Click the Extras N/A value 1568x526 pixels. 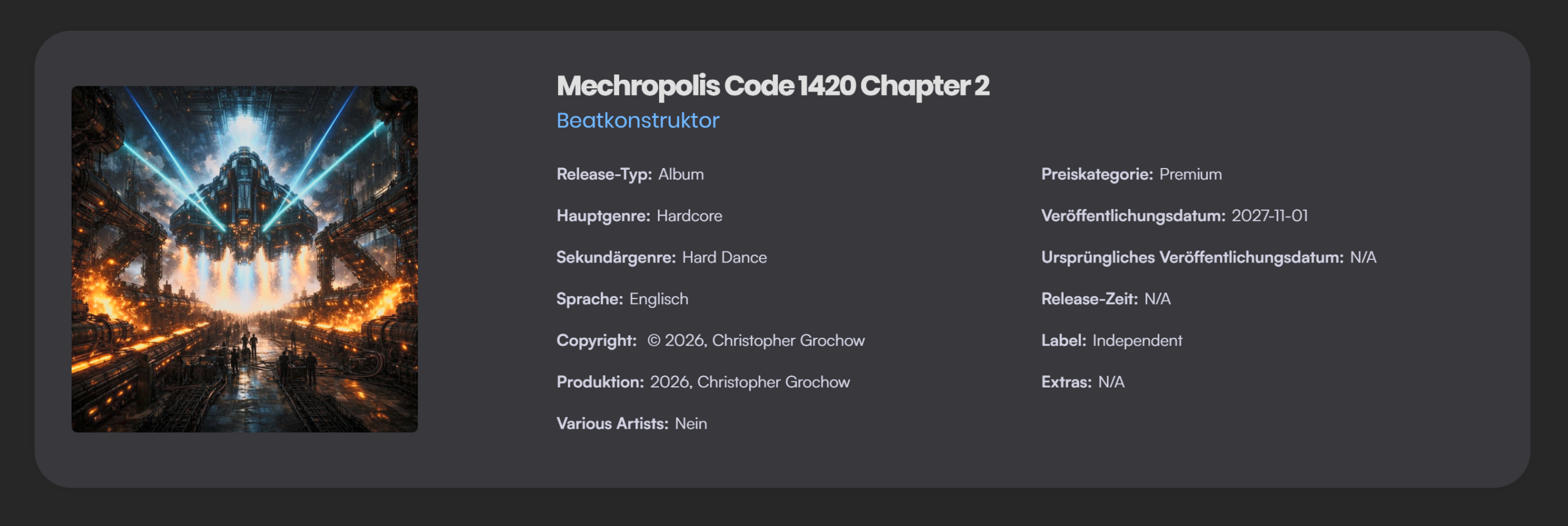[1111, 383]
